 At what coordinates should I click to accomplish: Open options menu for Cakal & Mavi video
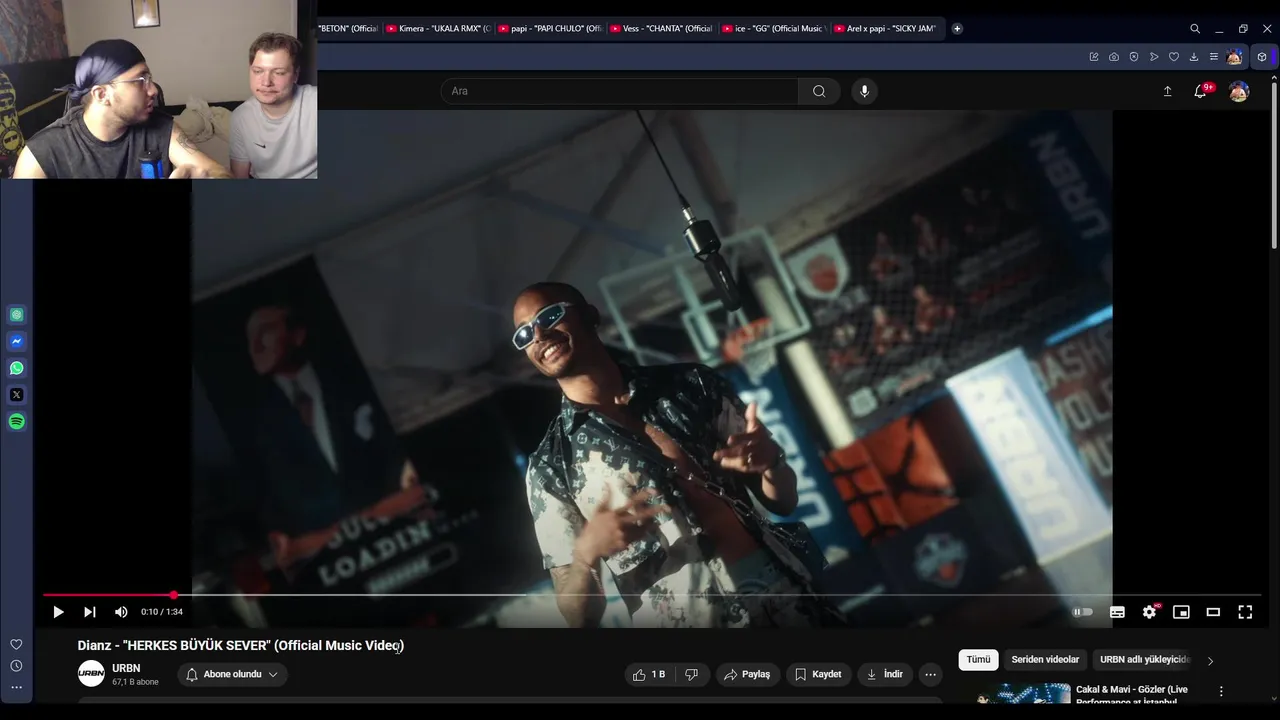point(1221,691)
